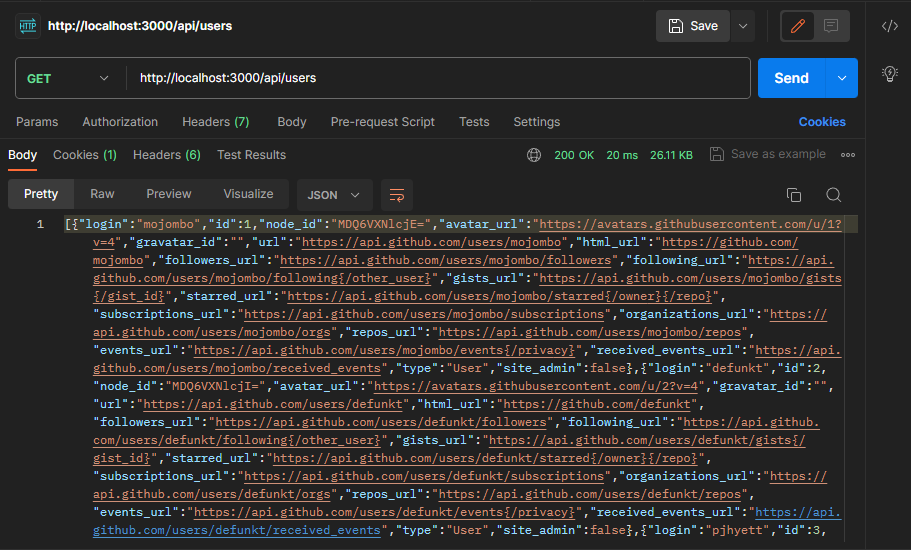View the Test Results tab
This screenshot has width=911, height=550.
(x=252, y=155)
